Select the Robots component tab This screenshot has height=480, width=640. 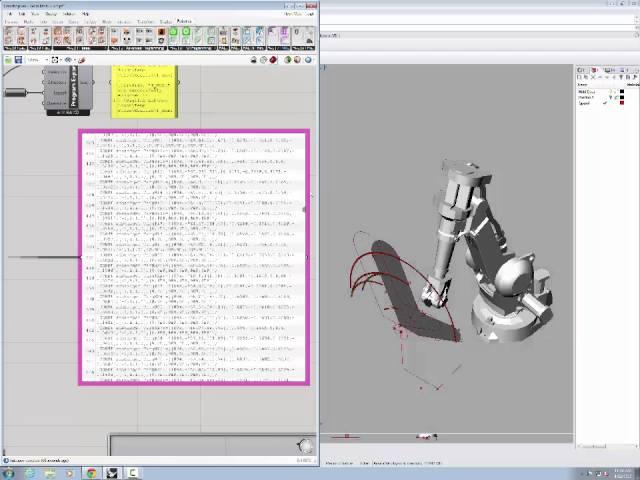(x=184, y=21)
